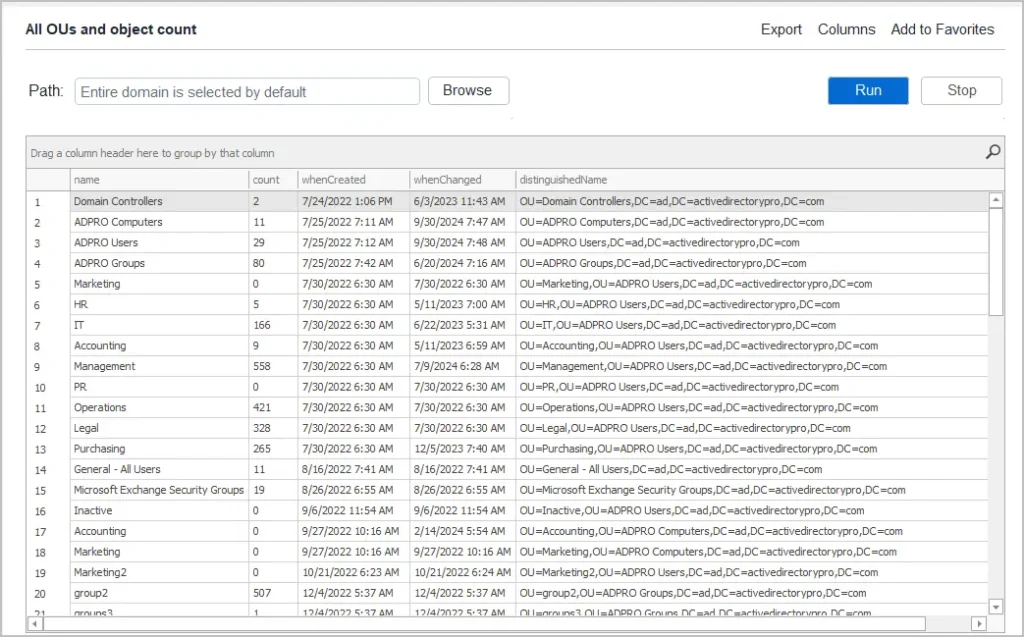Sort by the whenChanged column header
The width and height of the screenshot is (1024, 637).
point(462,180)
